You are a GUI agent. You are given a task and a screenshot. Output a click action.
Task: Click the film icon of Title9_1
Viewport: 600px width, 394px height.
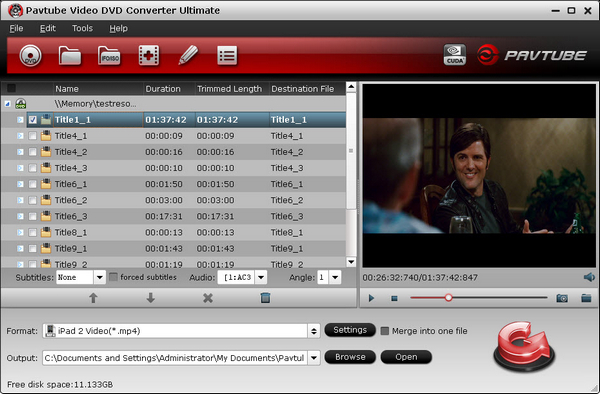[46, 248]
